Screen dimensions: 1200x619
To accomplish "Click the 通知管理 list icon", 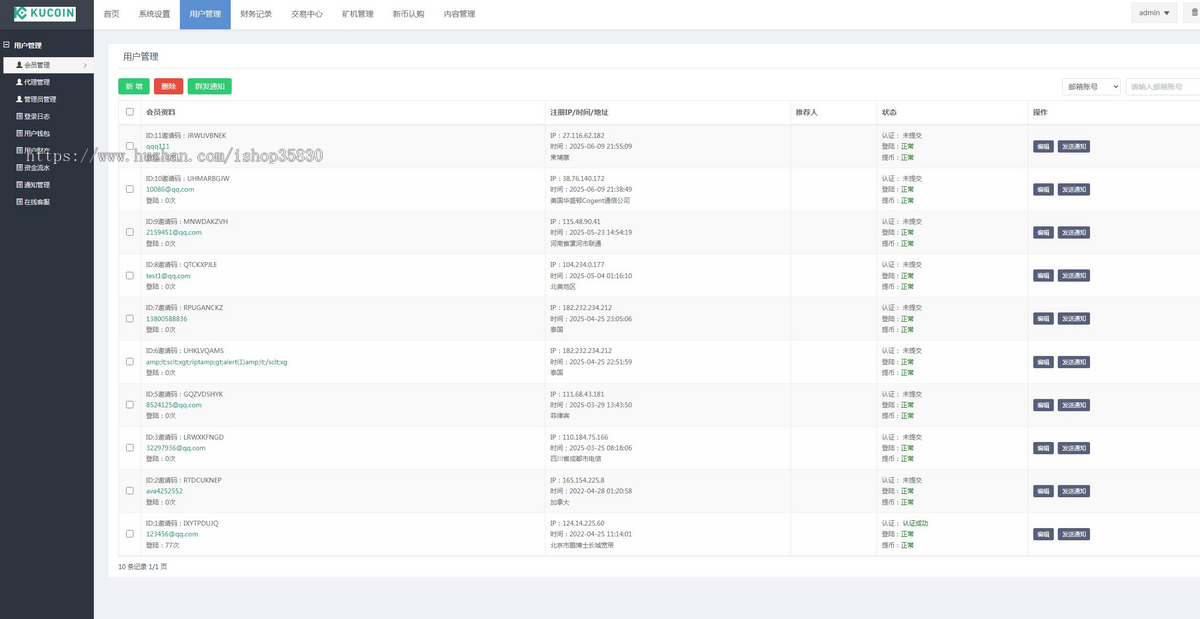I will tap(19, 184).
